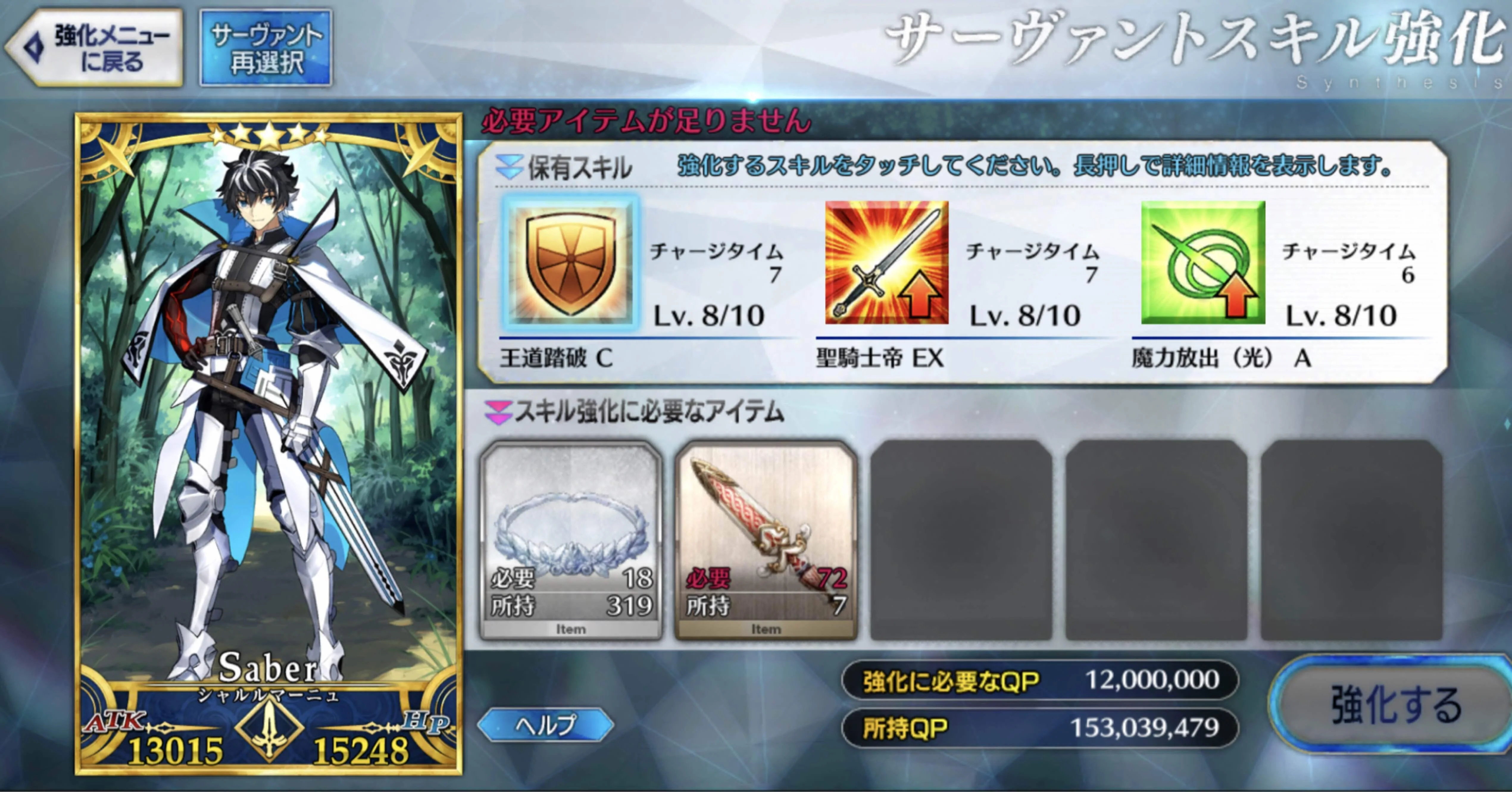Image resolution: width=1512 pixels, height=792 pixels.
Task: Click the 保有スキル blue chevron icon
Action: (x=509, y=167)
